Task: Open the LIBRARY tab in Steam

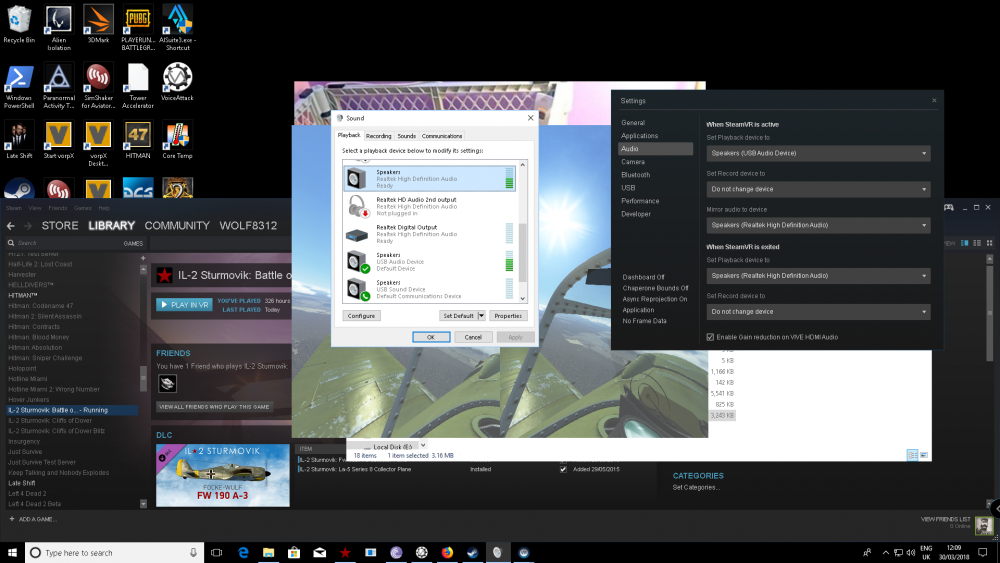Action: pyautogui.click(x=112, y=226)
